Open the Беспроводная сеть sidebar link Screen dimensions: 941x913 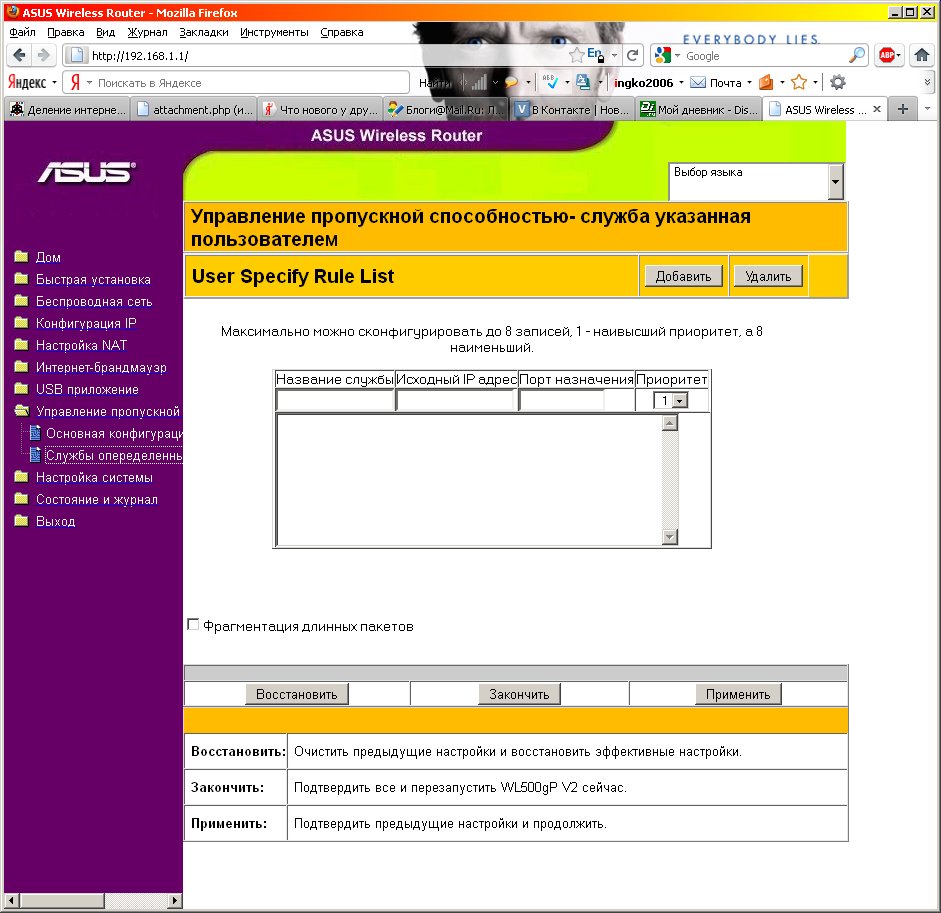[94, 301]
